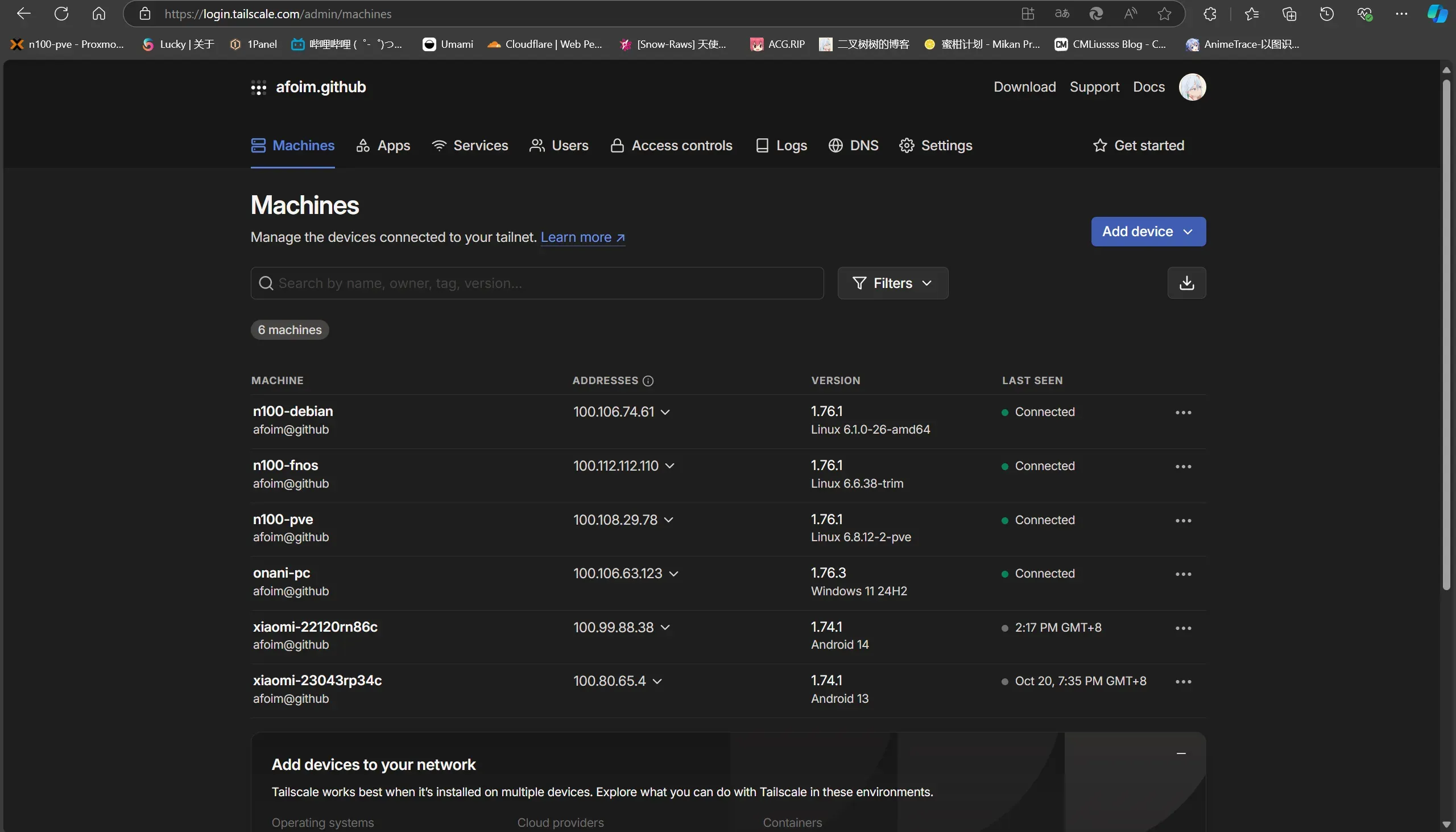Switch to the Access controls tab
The width and height of the screenshot is (1456, 832).
coord(672,146)
